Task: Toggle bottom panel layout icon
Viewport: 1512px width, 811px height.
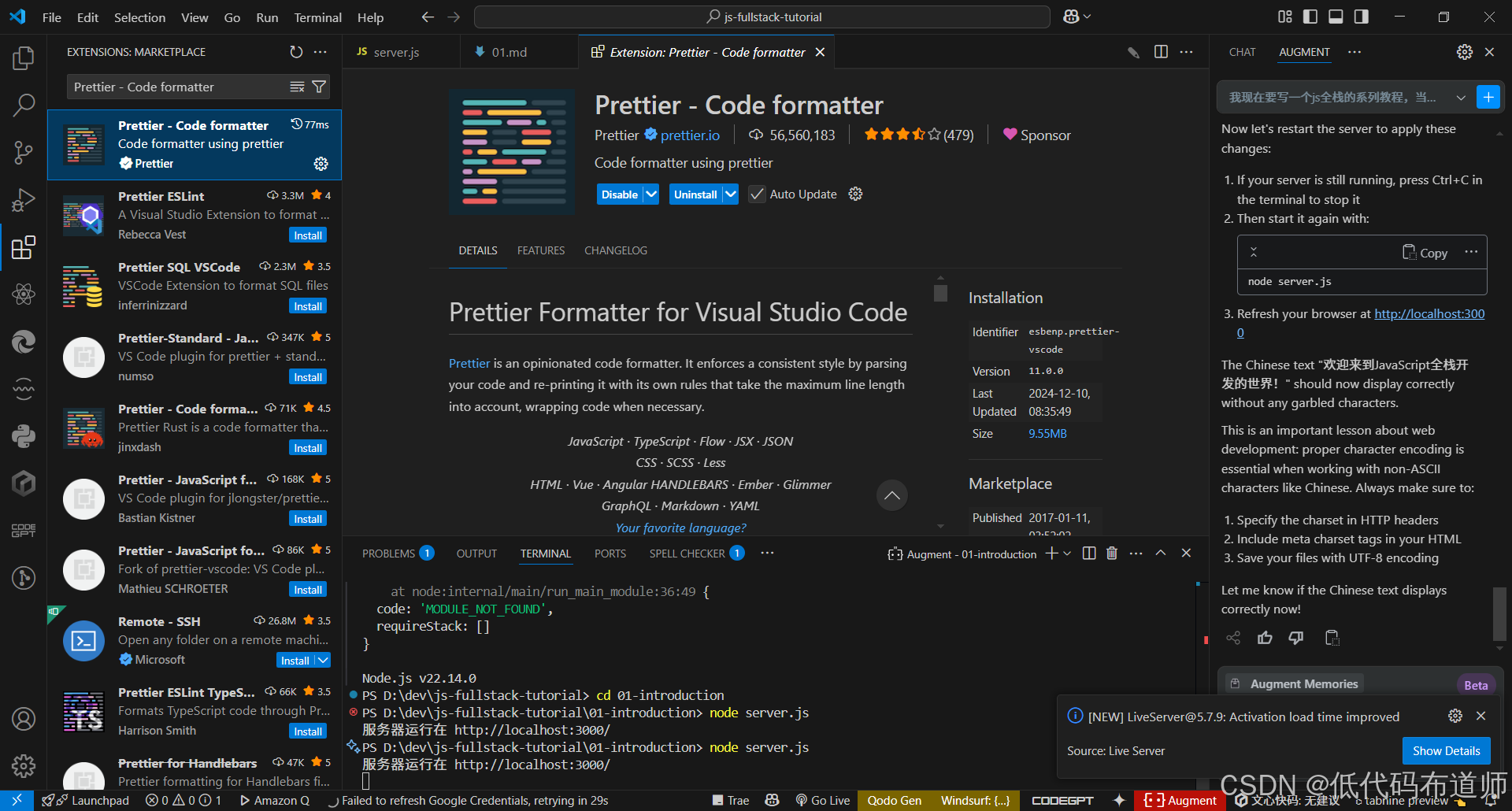Action: pyautogui.click(x=1336, y=17)
